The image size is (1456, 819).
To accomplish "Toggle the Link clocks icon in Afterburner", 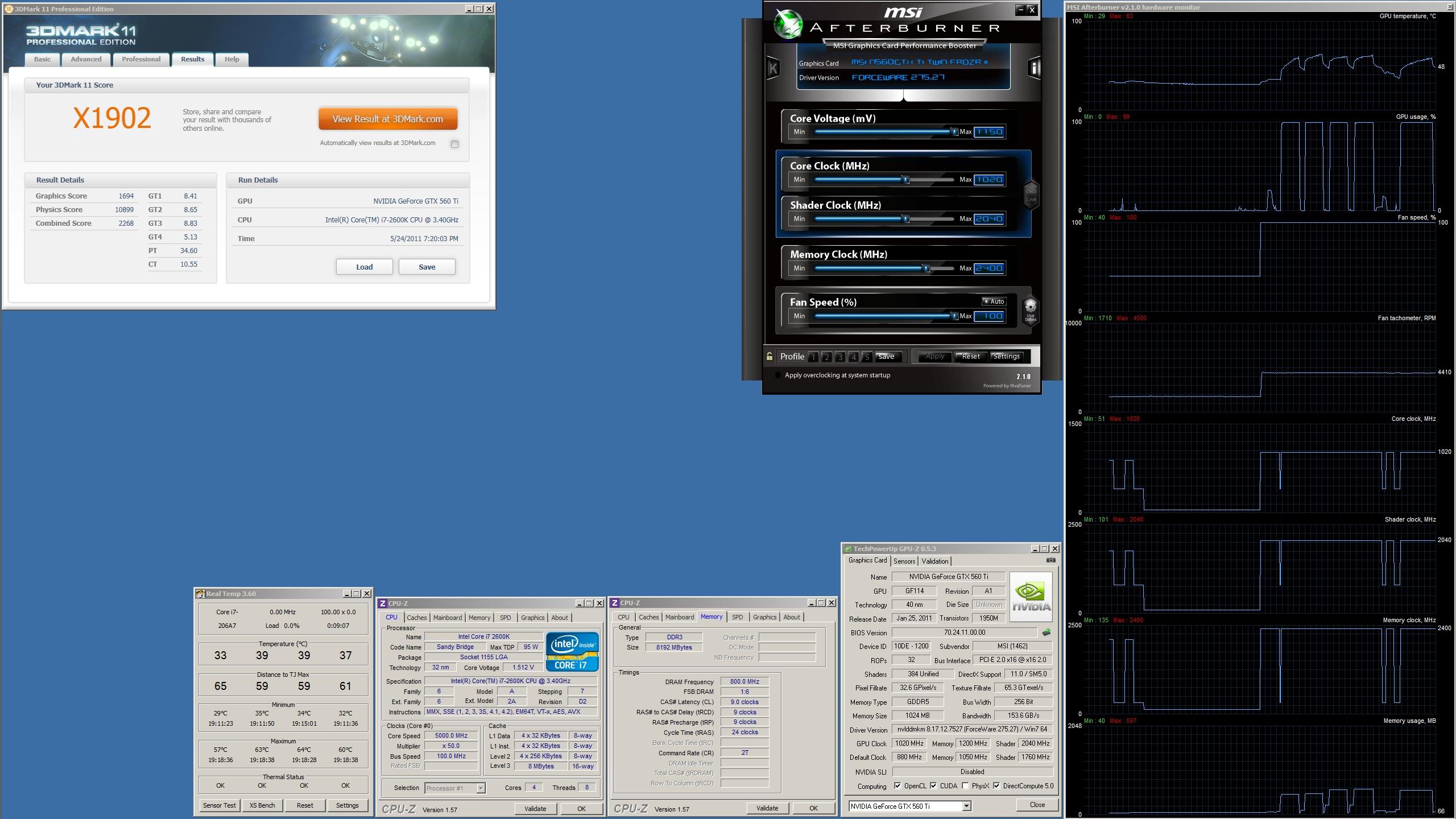I will (x=1031, y=194).
